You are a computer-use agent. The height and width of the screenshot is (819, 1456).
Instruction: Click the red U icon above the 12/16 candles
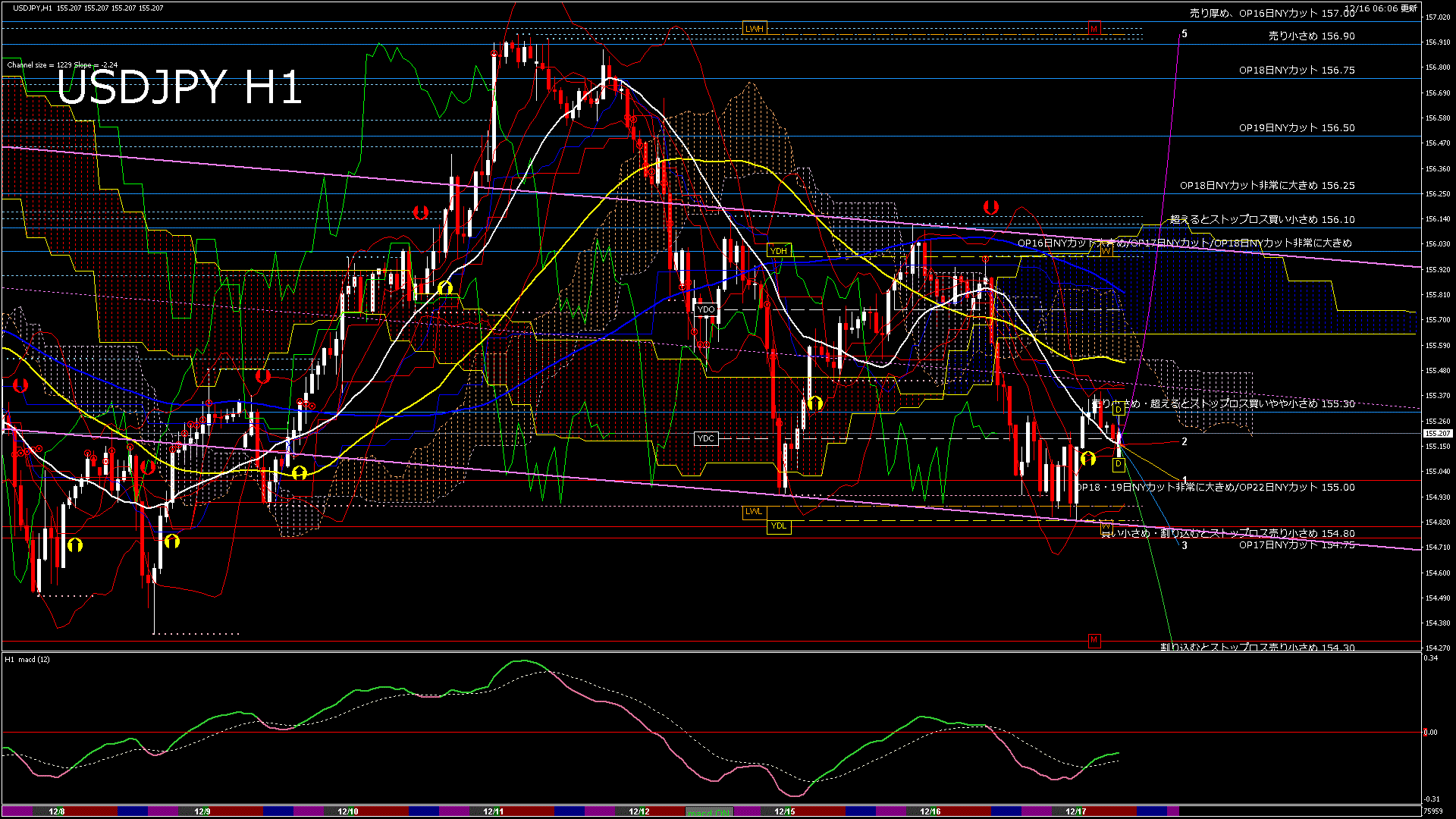coord(990,206)
